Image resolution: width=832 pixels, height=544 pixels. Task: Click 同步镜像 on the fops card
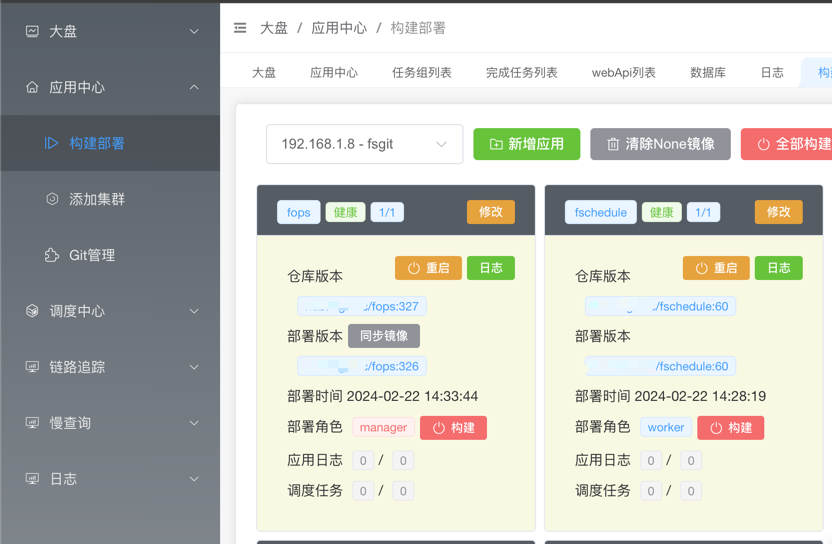384,336
